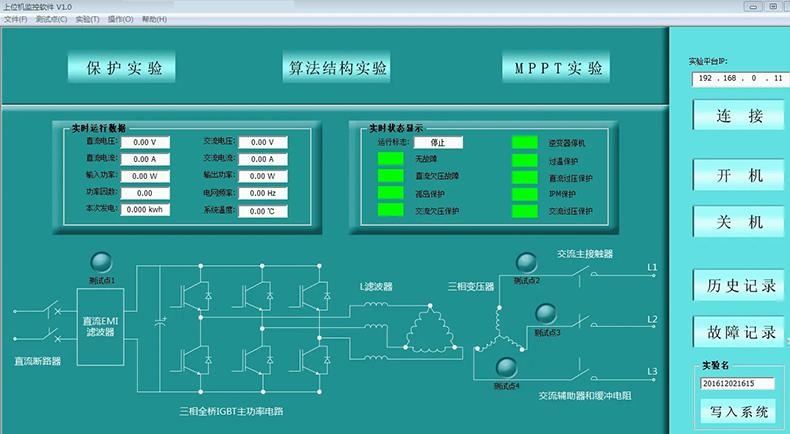This screenshot has height=434, width=790.
Task: Open the 帮助(H) menu
Action: point(155,19)
